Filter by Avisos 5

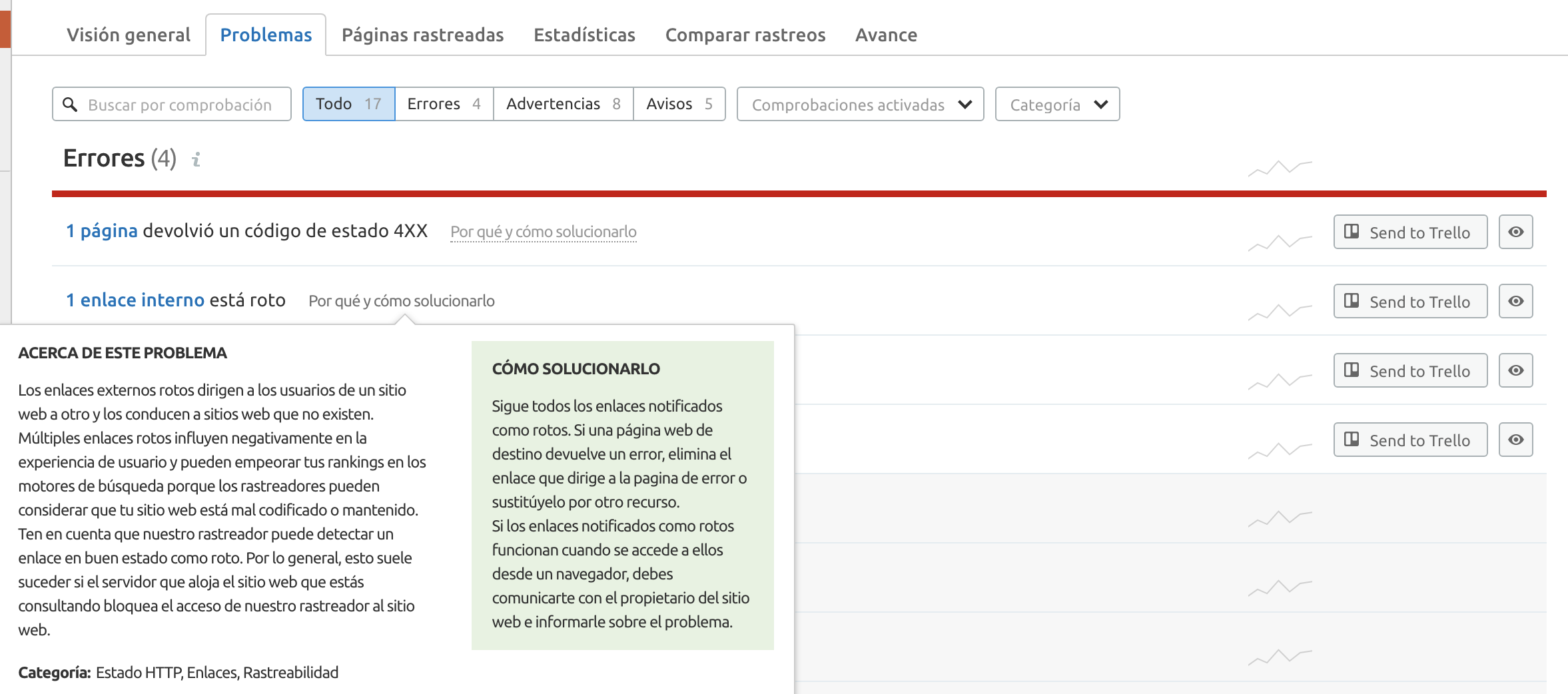click(x=679, y=104)
